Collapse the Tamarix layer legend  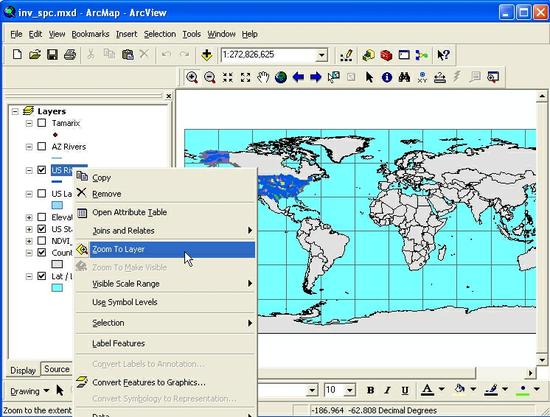click(x=29, y=123)
